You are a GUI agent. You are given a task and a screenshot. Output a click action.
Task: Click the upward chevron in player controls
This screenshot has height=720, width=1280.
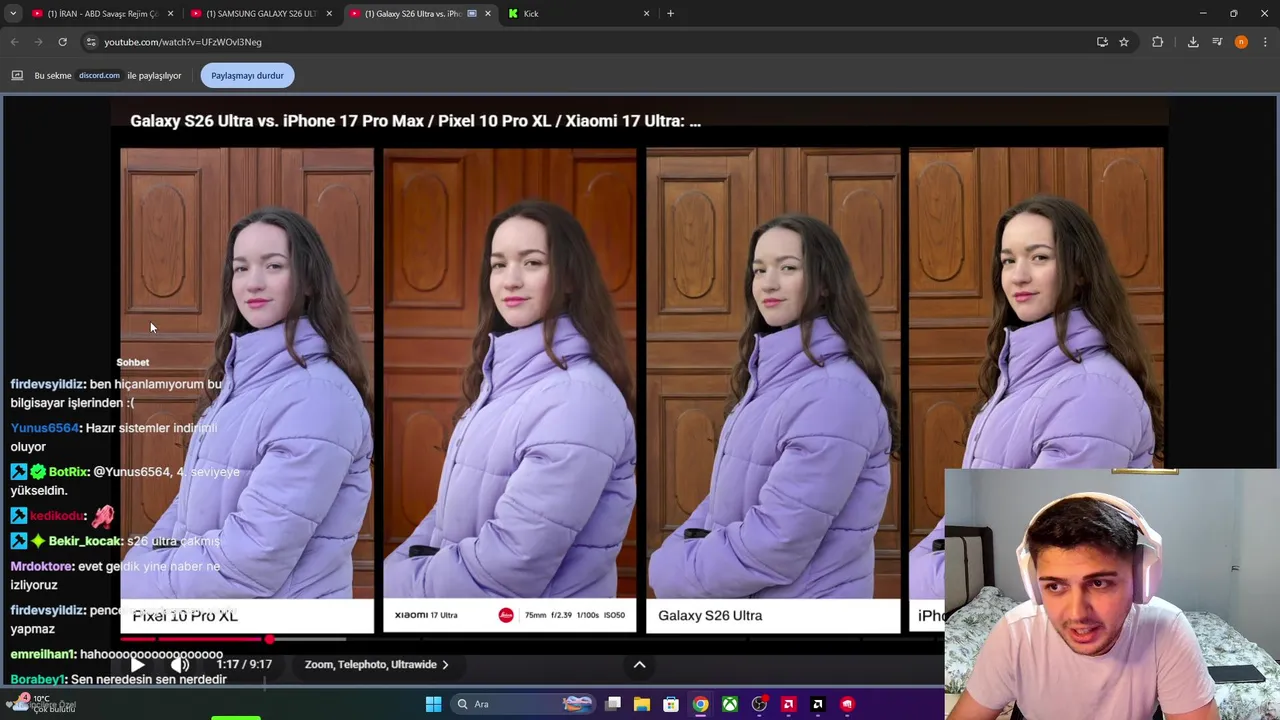[639, 664]
